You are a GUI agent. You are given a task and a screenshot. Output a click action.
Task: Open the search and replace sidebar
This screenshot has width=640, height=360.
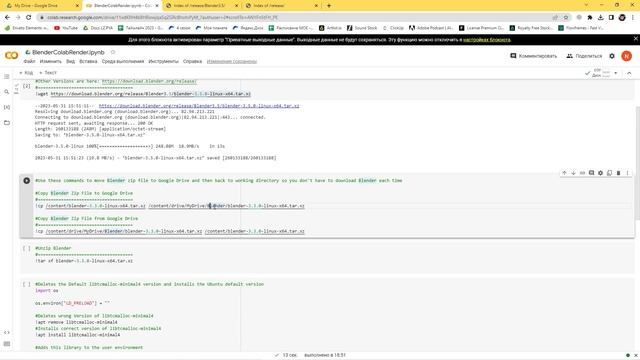pyautogui.click(x=7, y=92)
